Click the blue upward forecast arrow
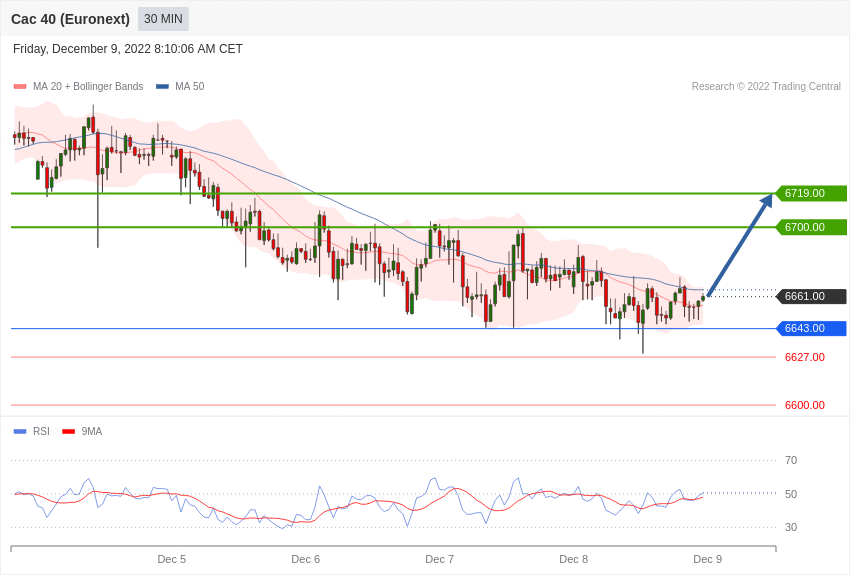This screenshot has height=576, width=850. click(x=740, y=244)
